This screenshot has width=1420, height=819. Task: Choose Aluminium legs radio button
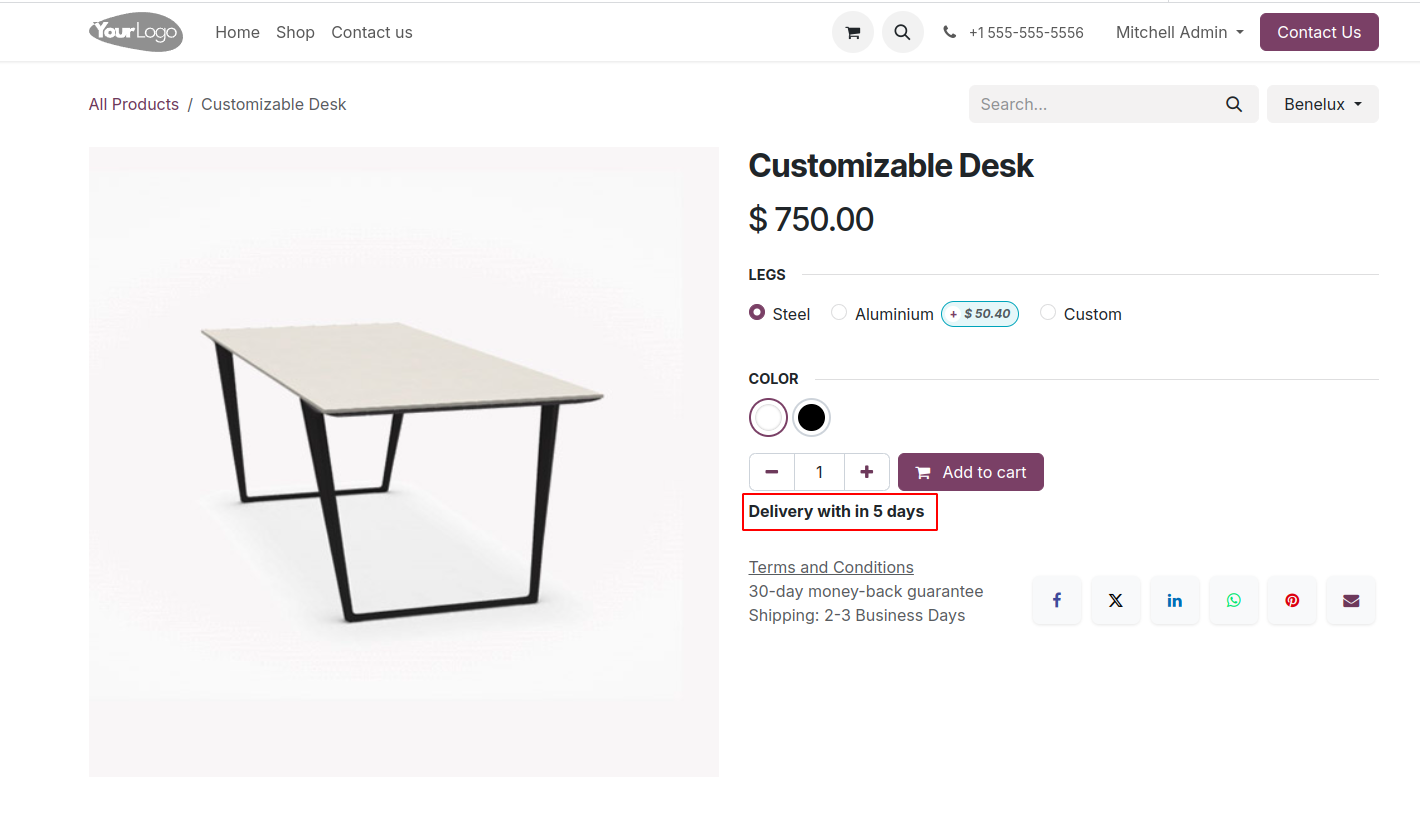coord(839,313)
